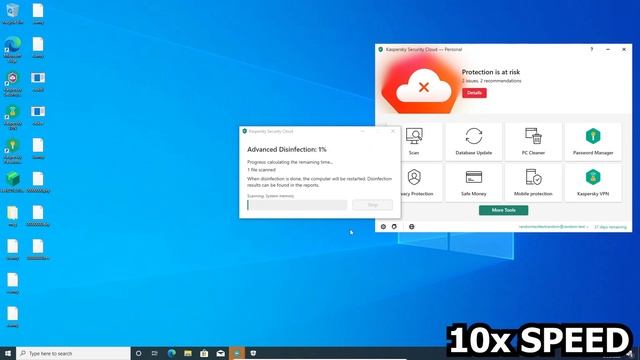Open Kaspersky support icon beside settings gear
This screenshot has width=640, height=360.
tap(394, 227)
